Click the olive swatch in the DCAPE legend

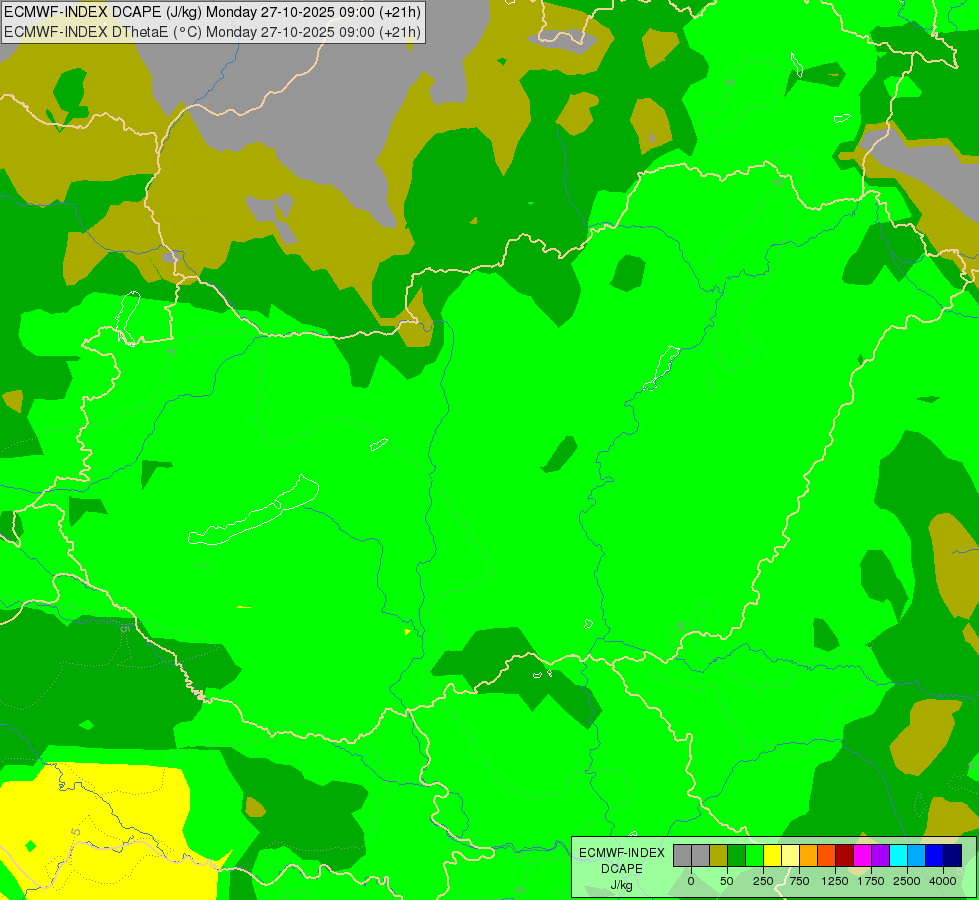[x=719, y=856]
